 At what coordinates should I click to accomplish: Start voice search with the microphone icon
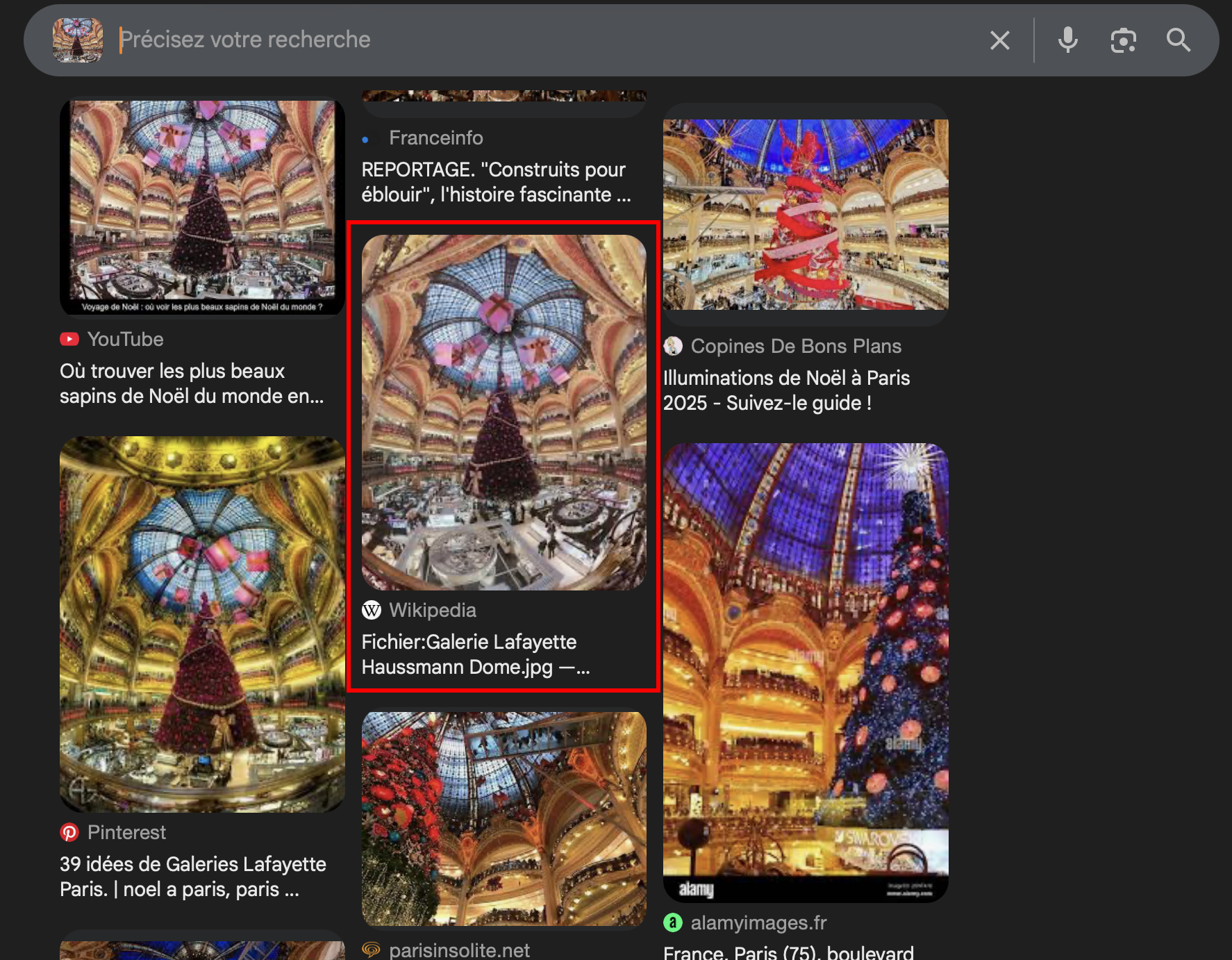pyautogui.click(x=1067, y=40)
